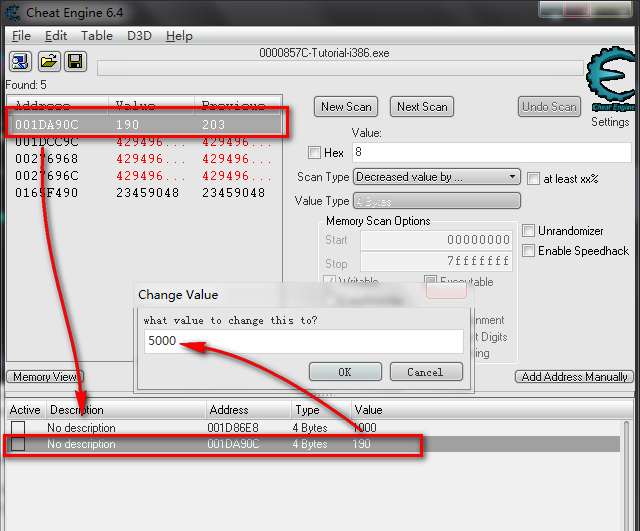Click description of 001D86E8 entry

point(81,428)
